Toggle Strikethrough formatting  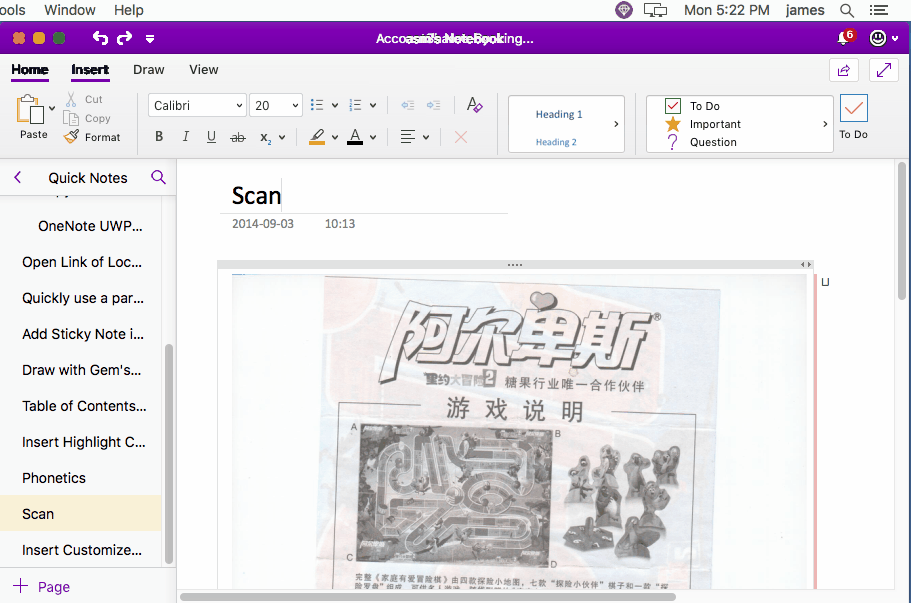point(238,137)
